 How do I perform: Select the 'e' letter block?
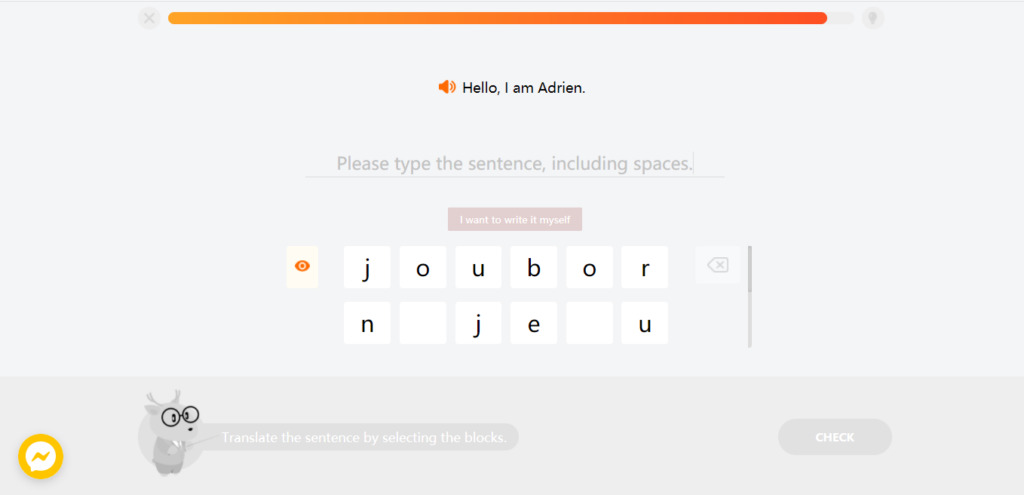coord(534,323)
